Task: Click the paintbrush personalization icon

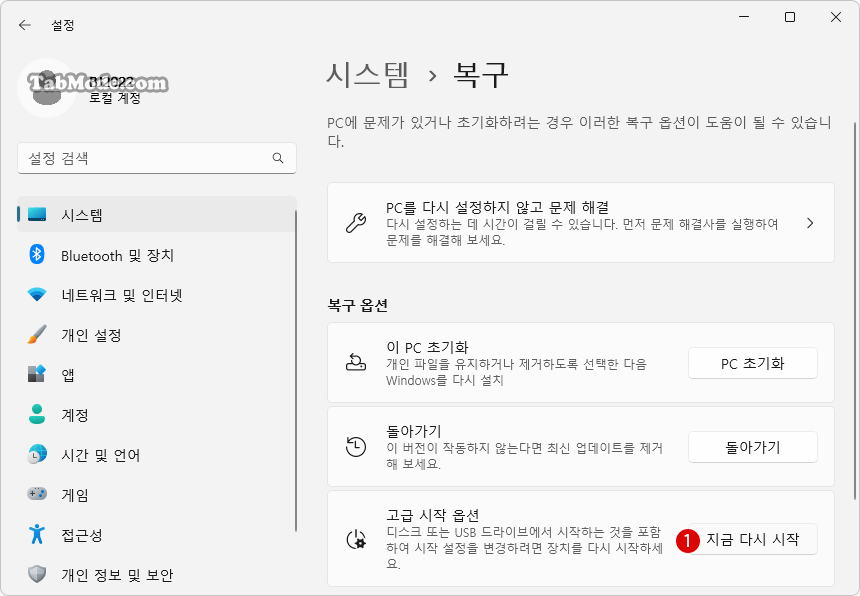Action: point(37,335)
